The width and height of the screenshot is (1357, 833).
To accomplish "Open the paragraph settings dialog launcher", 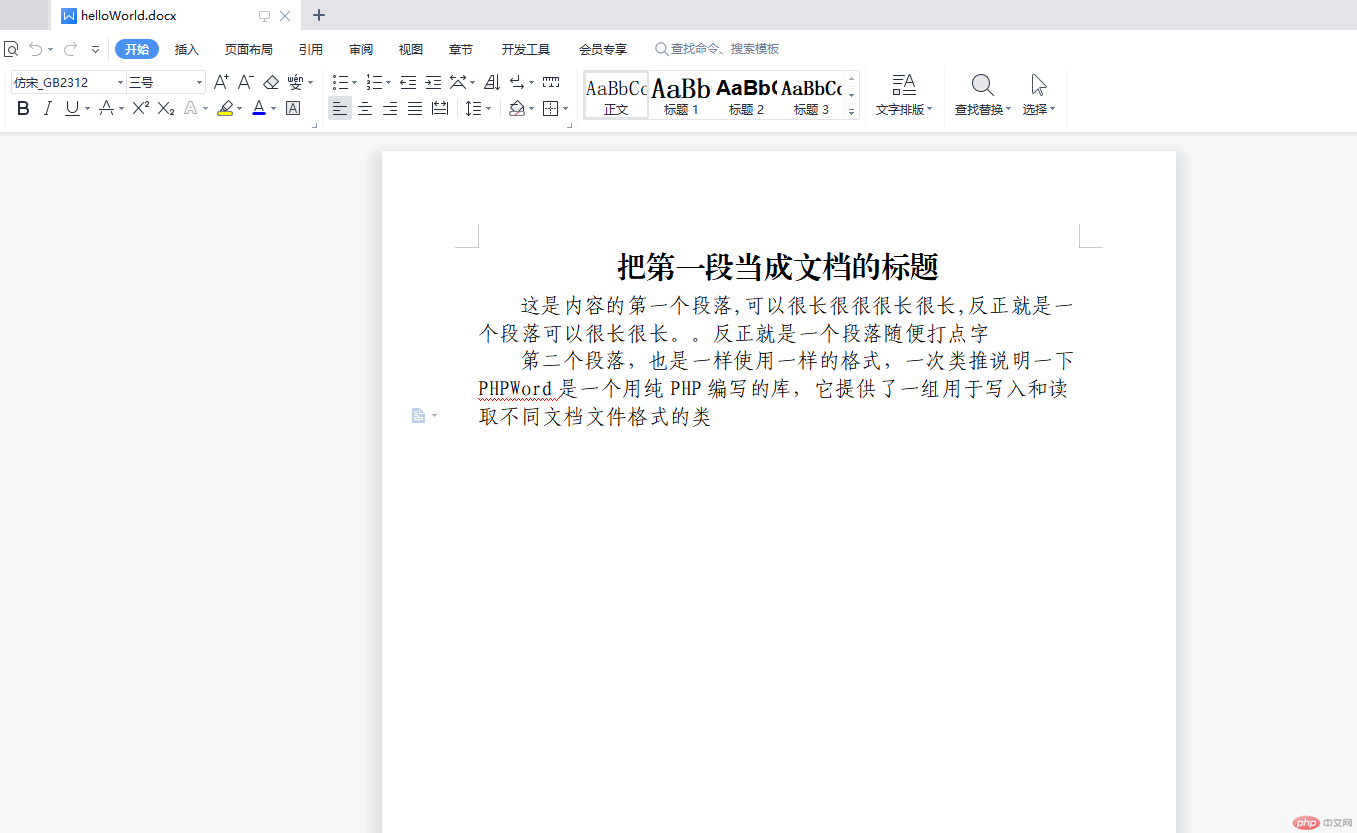I will (x=571, y=125).
